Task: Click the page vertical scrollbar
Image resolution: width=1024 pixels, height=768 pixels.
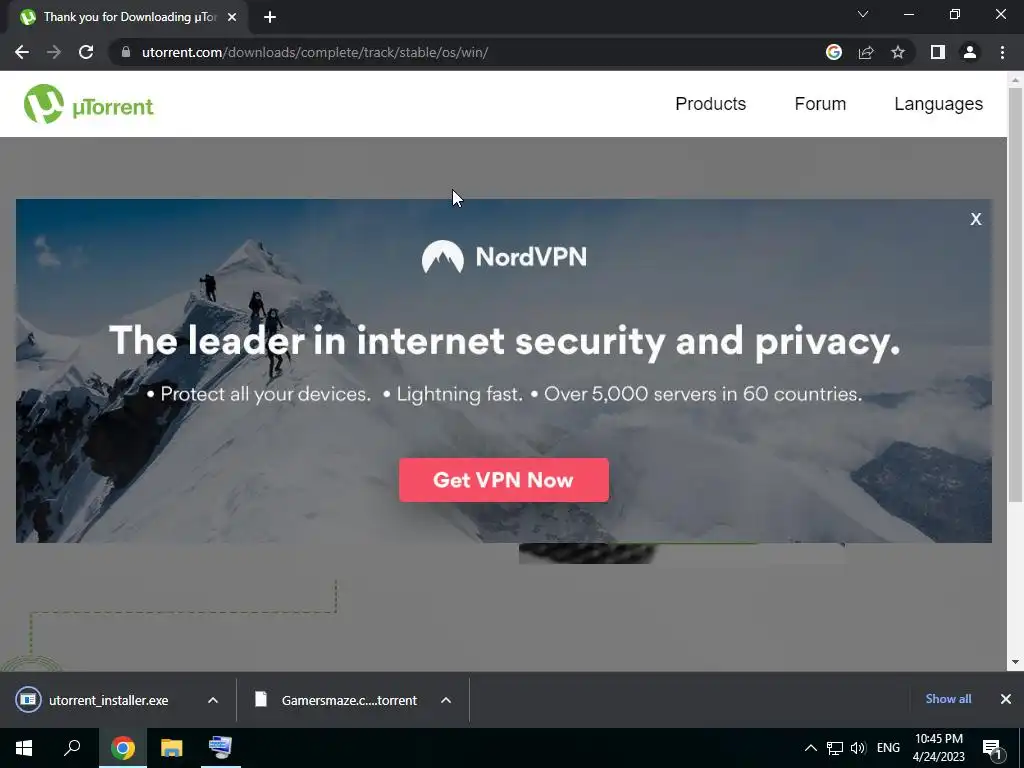Action: pos(1015,294)
